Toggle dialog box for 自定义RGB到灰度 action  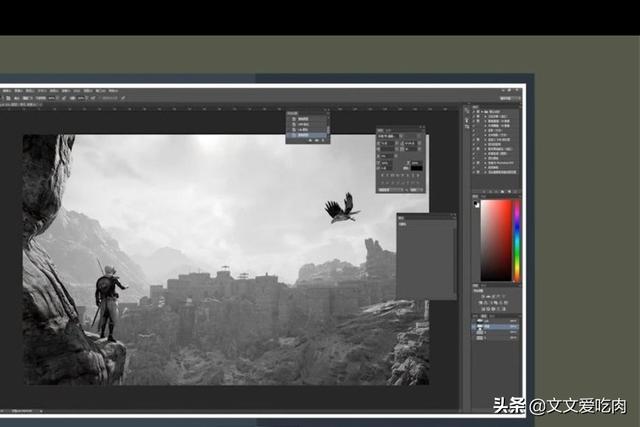tap(478, 140)
